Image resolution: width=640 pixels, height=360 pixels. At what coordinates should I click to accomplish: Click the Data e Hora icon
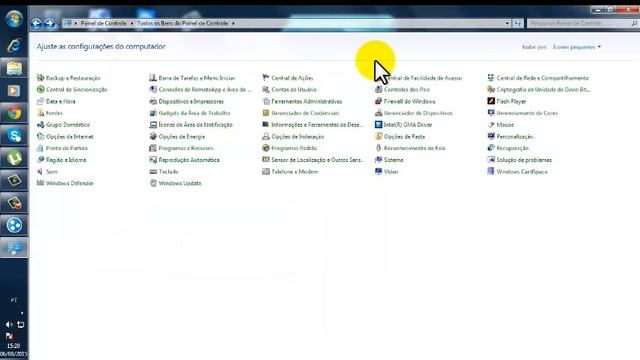[40, 101]
